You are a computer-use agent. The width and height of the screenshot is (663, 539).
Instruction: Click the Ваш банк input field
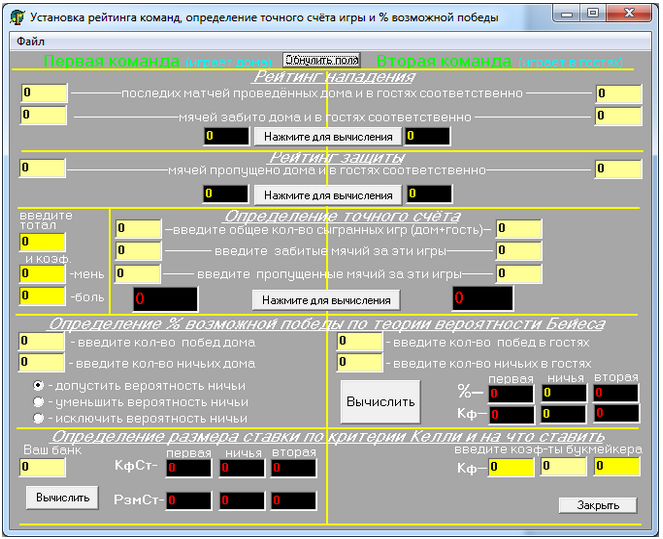(42, 467)
